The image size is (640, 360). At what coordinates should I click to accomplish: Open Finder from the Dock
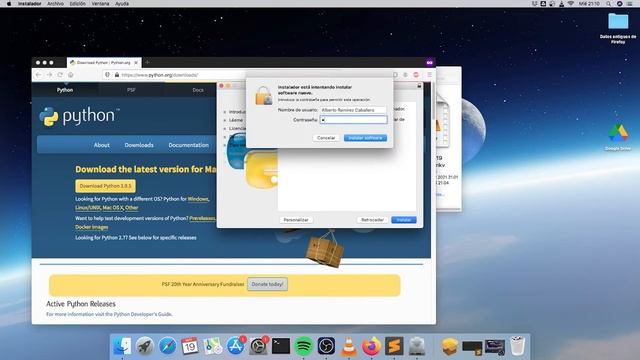pos(122,346)
